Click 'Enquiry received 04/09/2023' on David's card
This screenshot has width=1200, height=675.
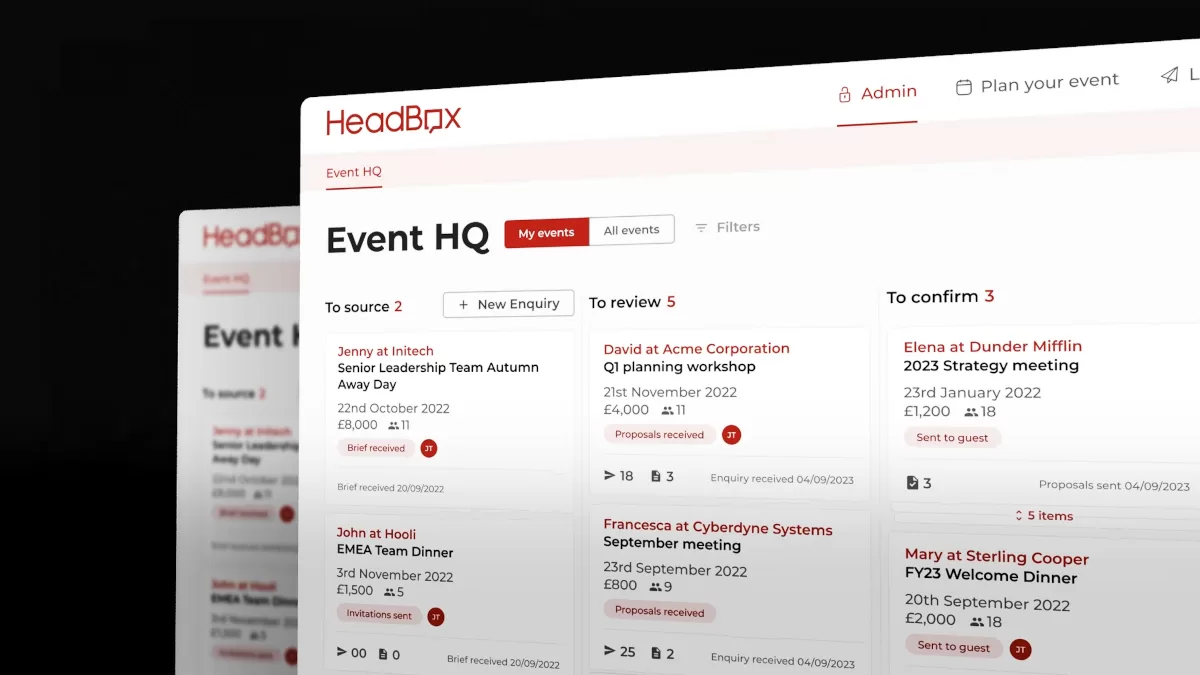(x=782, y=479)
